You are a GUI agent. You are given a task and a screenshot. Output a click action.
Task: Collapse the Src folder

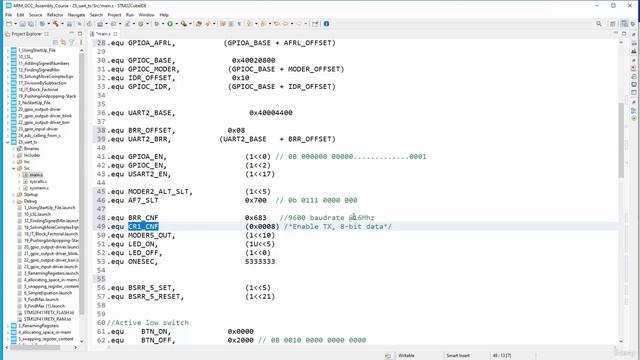point(13,168)
